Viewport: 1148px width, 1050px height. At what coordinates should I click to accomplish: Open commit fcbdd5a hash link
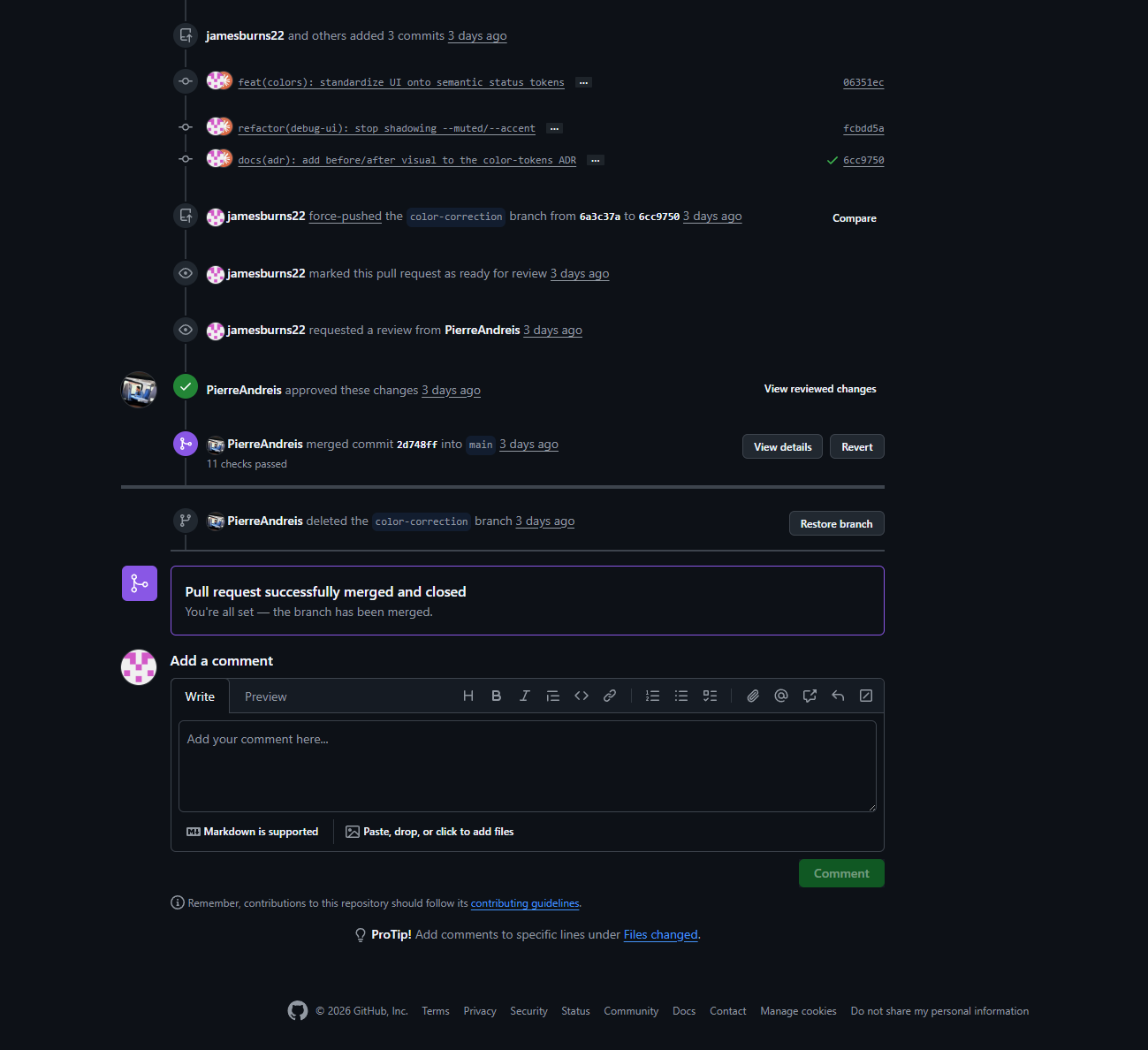point(863,128)
